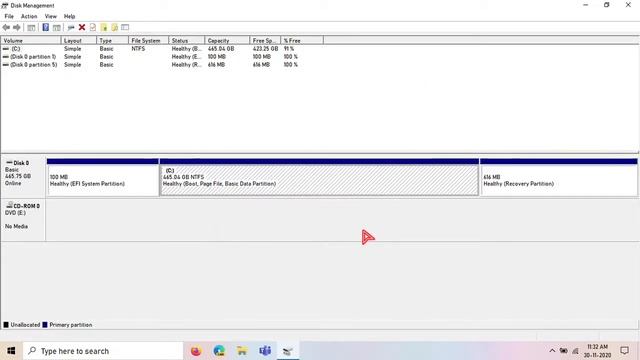Viewport: 640px width, 360px height.
Task: Open the Action menu
Action: tap(29, 16)
